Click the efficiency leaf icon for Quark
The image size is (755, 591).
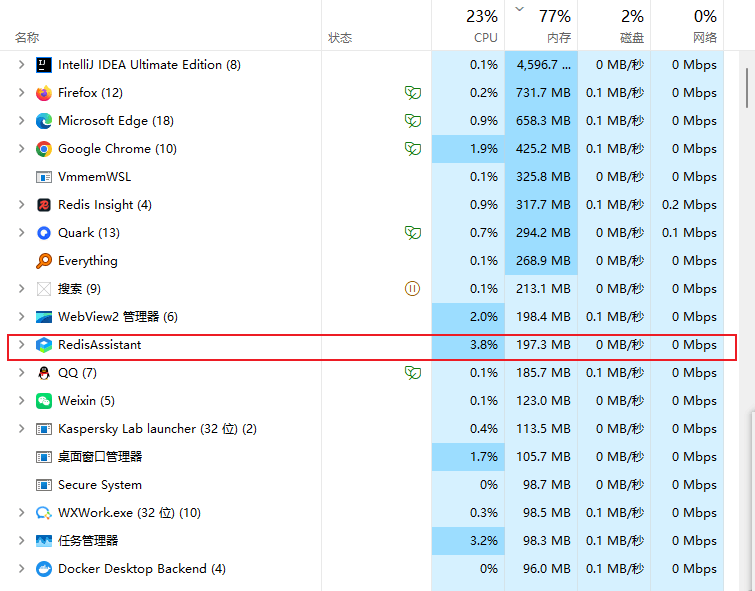click(x=413, y=233)
